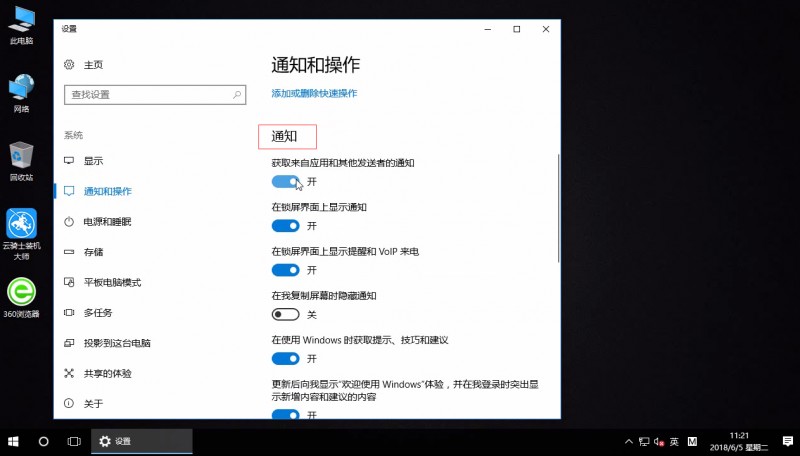Image resolution: width=800 pixels, height=456 pixels.
Task: Click the 多任务 multitasking icon
Action: click(x=69, y=312)
